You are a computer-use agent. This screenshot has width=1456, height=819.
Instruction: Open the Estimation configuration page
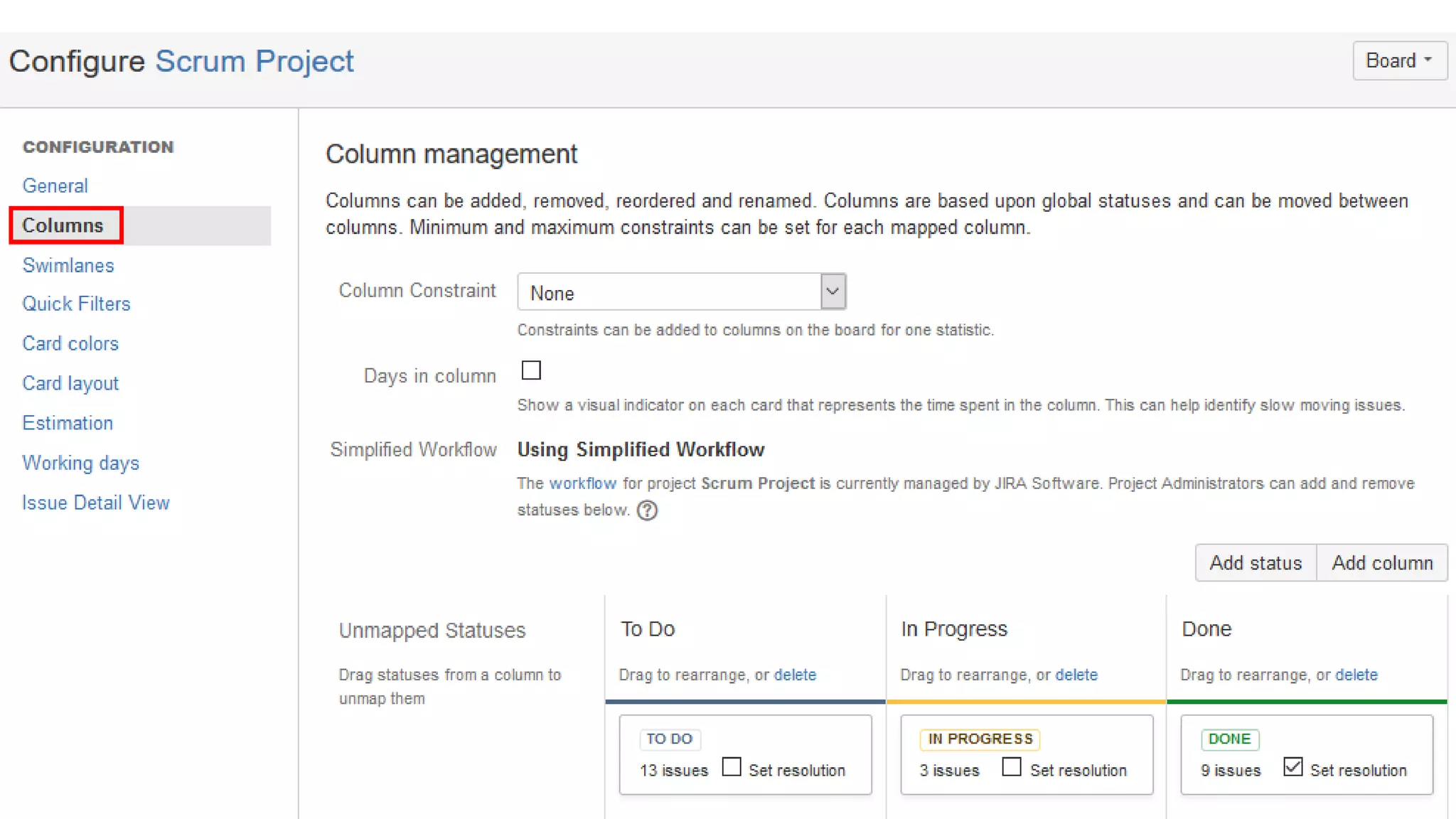pos(68,423)
